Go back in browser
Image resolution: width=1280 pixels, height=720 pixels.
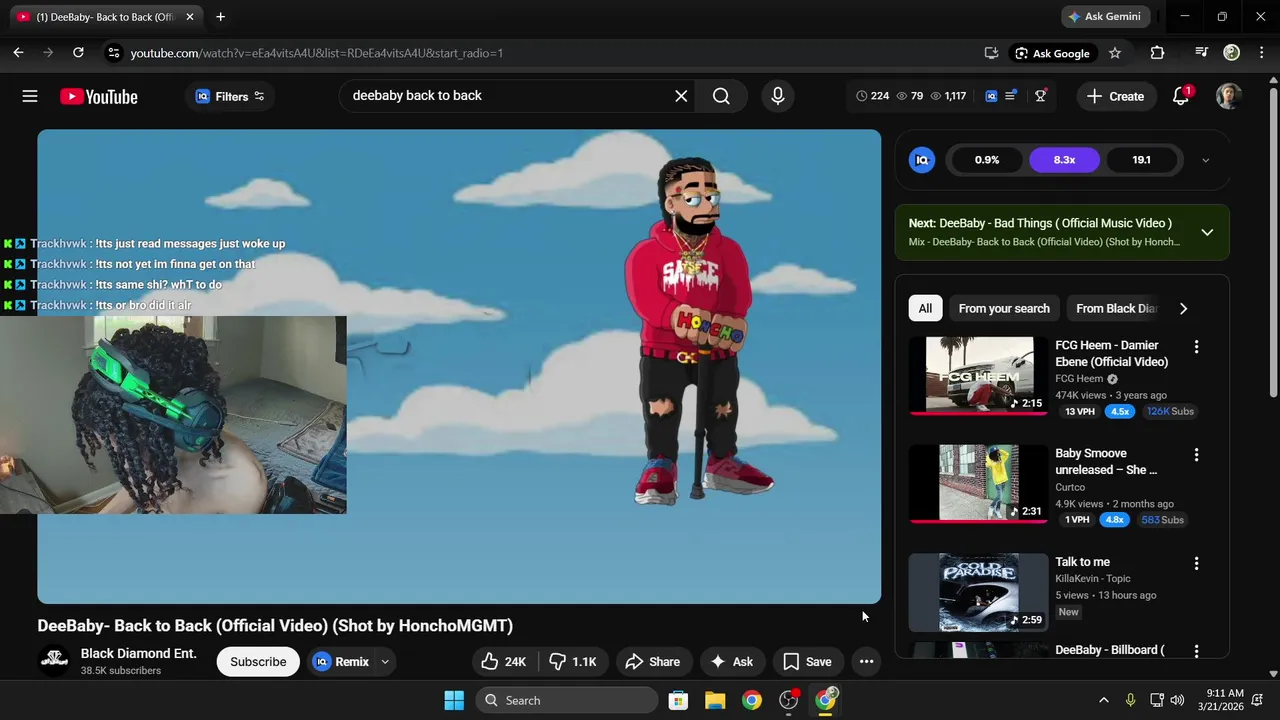18,53
